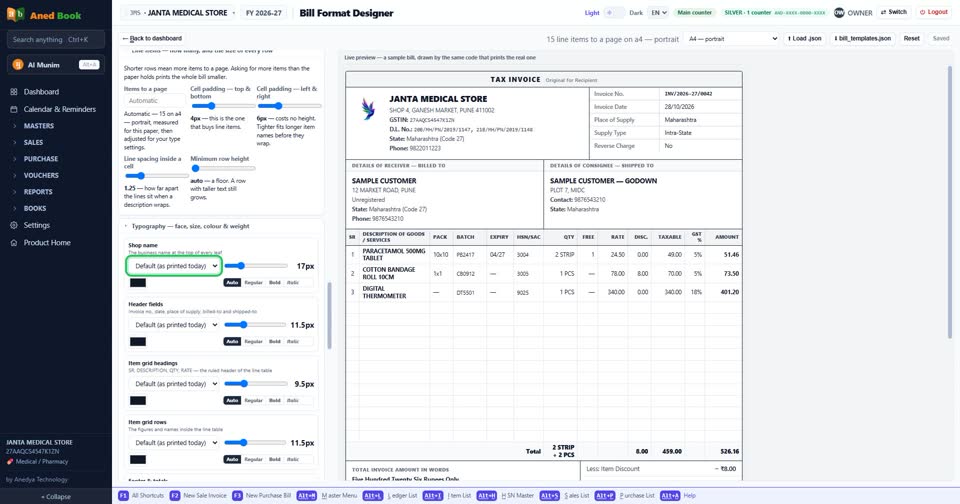This screenshot has height=504, width=960.
Task: Click the Logout button
Action: (934, 12)
